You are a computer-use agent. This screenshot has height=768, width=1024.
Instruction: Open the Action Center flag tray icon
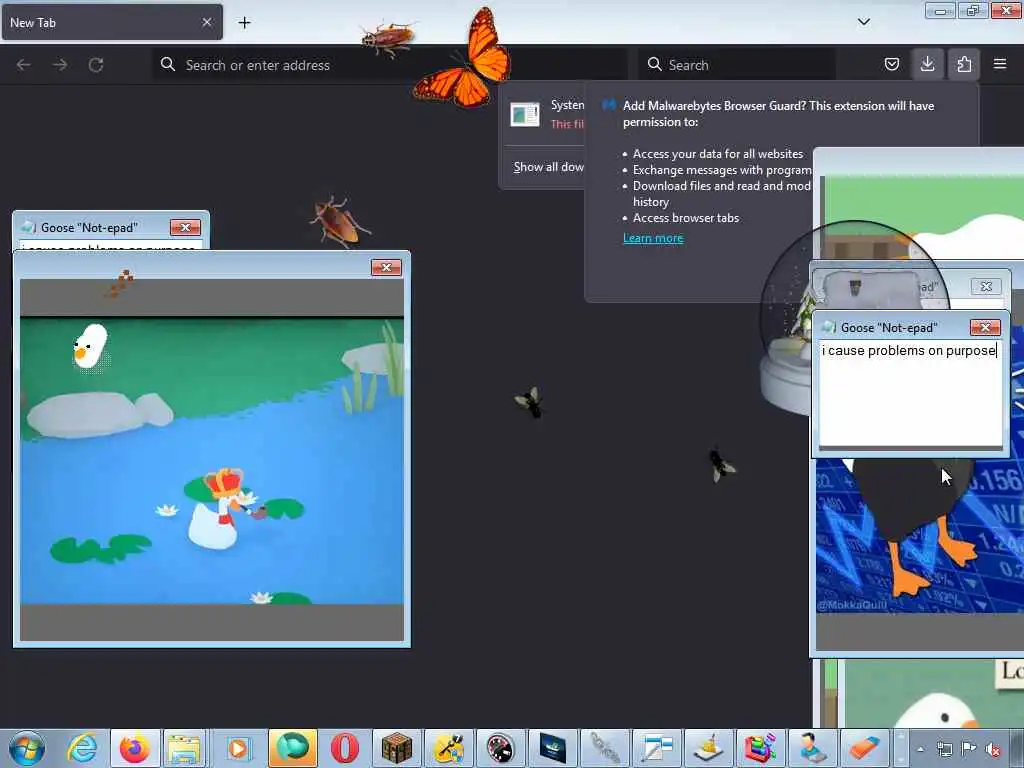click(969, 750)
